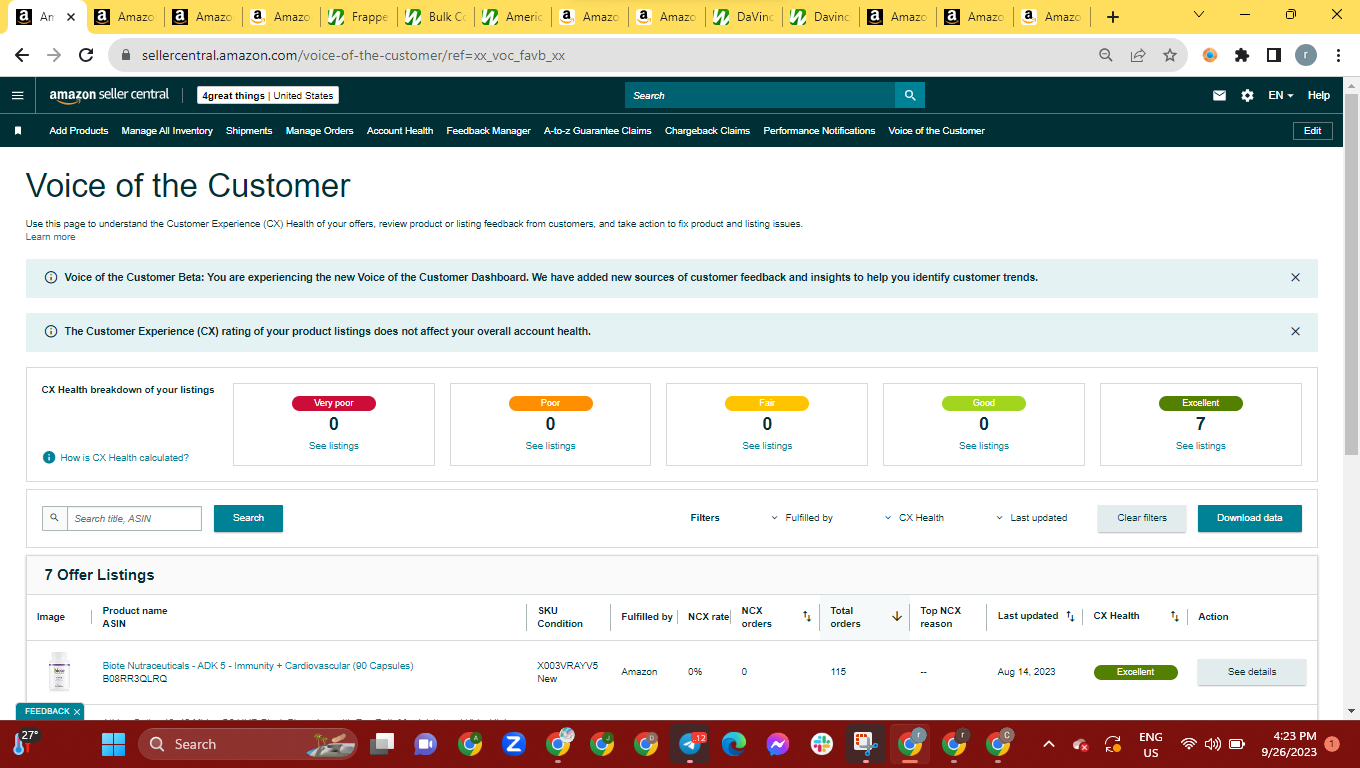1360x768 pixels.
Task: Launch Slack from the taskbar
Action: click(822, 744)
